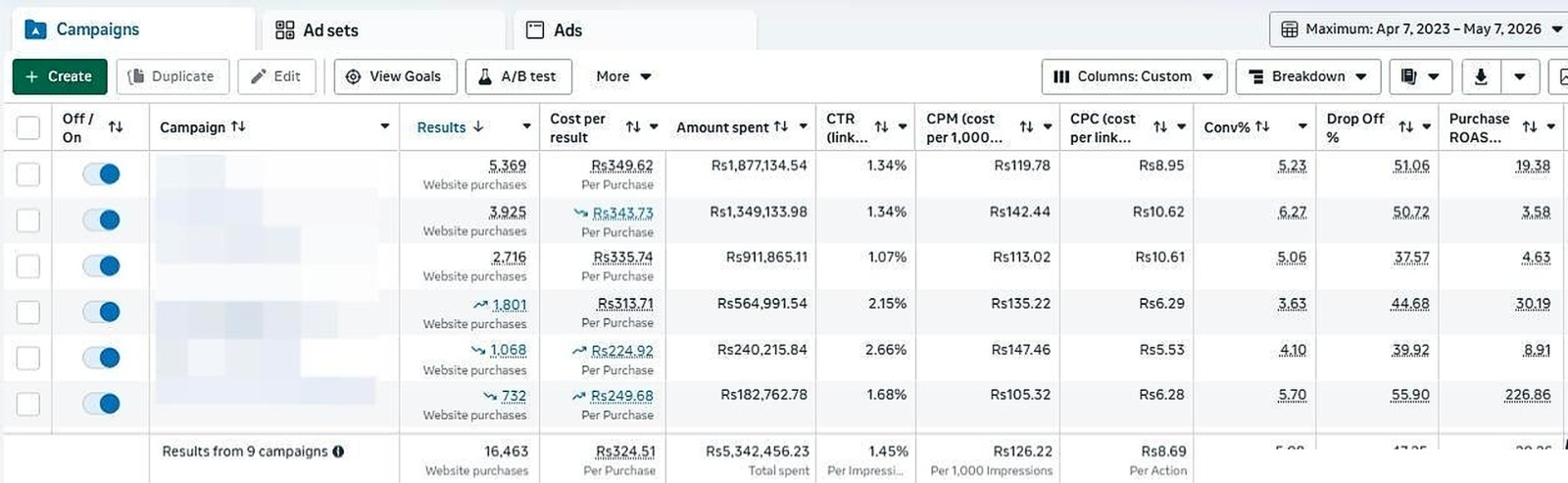Open the 1,801 results link

coord(509,305)
